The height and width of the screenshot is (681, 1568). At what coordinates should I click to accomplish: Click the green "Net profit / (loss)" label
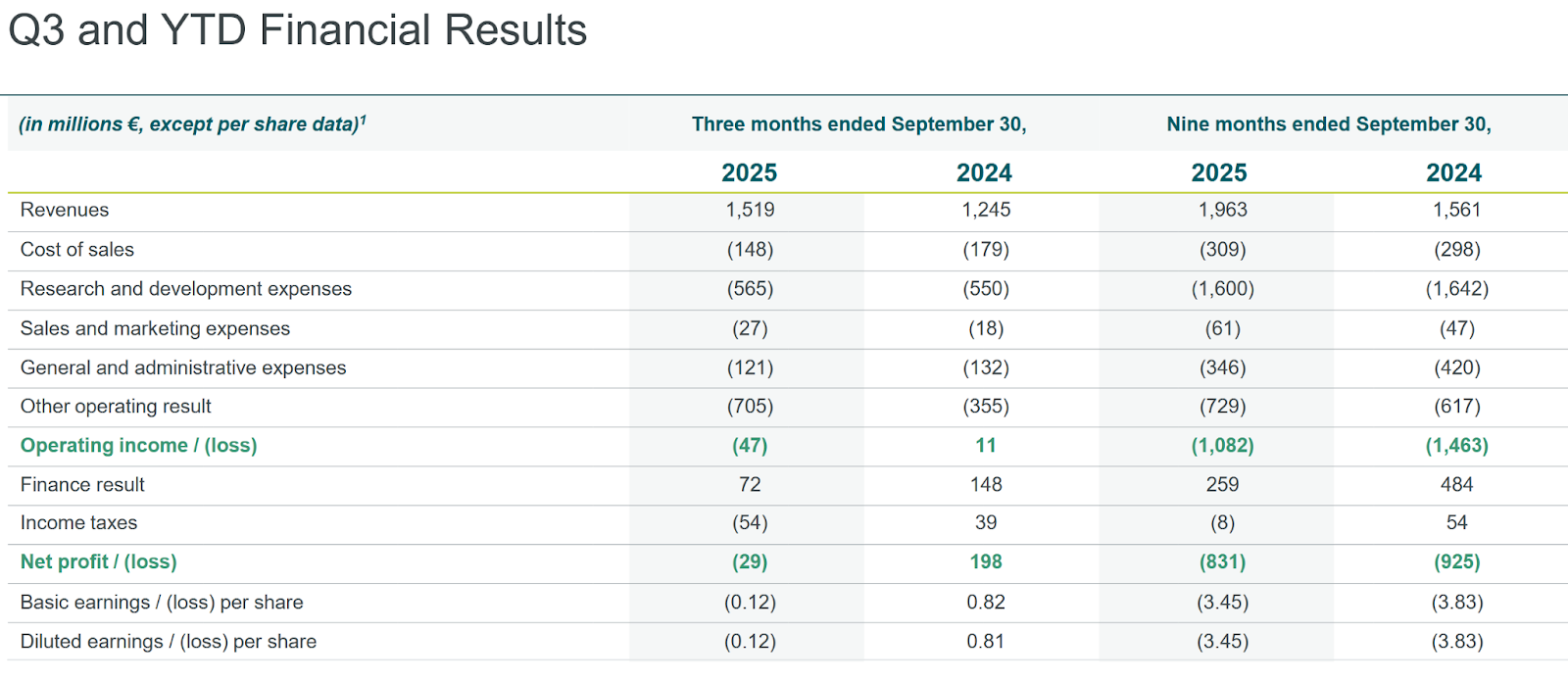pos(98,562)
